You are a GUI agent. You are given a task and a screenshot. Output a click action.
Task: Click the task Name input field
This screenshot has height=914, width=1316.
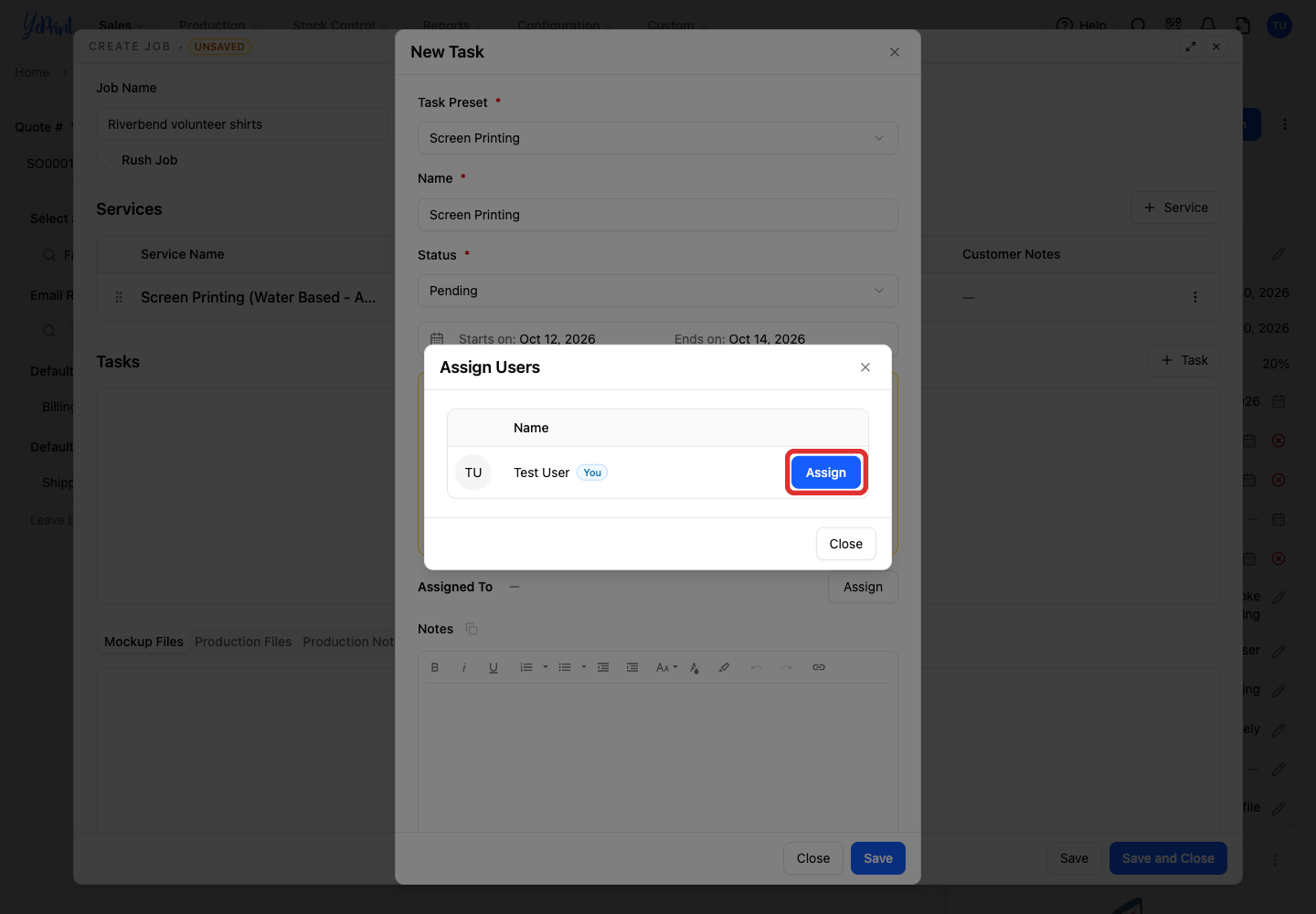click(658, 215)
